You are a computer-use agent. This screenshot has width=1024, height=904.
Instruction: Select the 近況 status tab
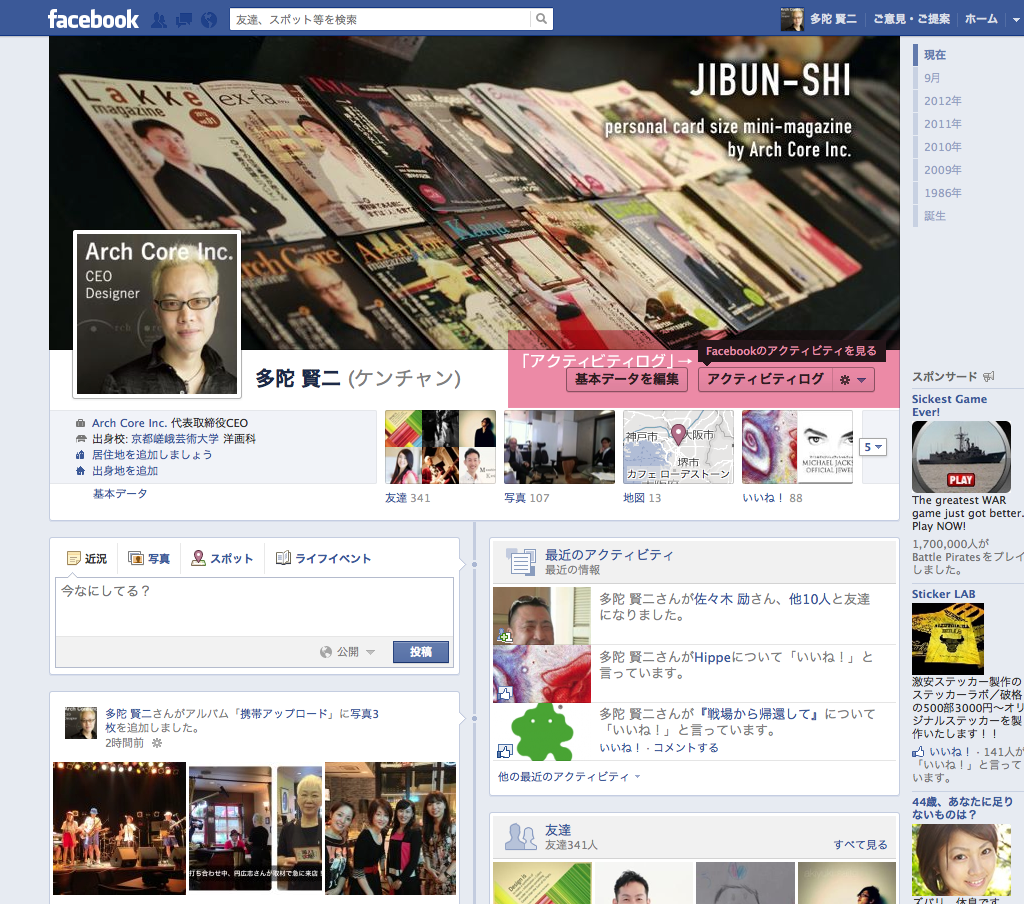[x=87, y=558]
